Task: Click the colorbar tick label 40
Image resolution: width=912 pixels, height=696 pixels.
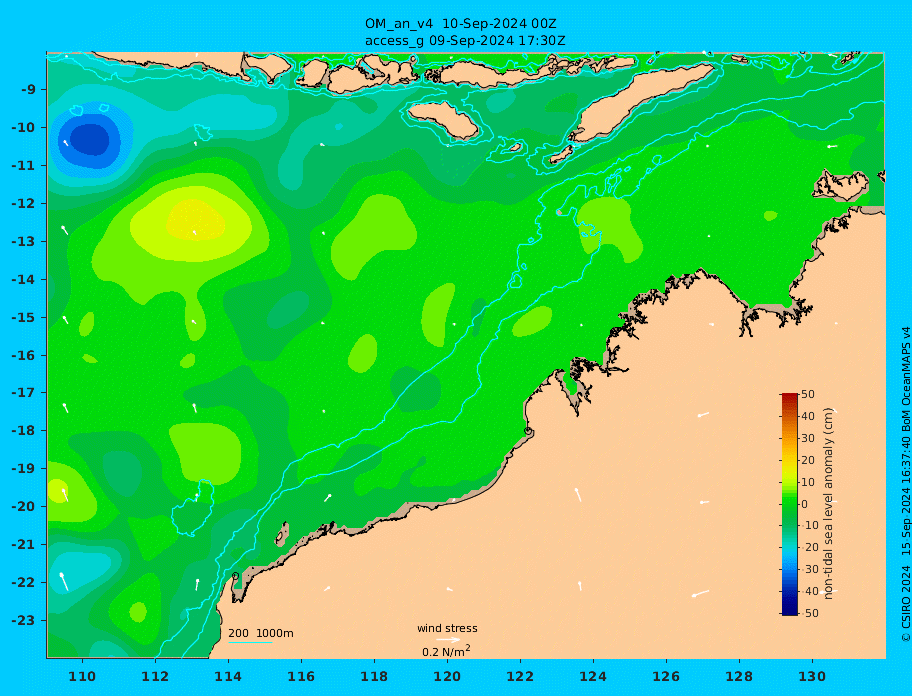Action: (x=808, y=416)
